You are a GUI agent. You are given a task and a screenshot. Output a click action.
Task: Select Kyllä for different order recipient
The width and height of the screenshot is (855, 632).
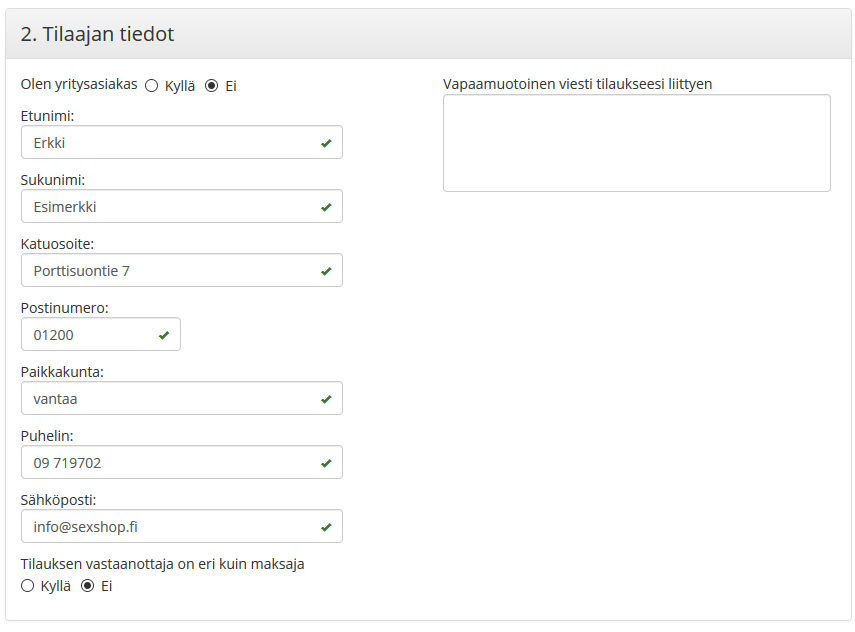pyautogui.click(x=28, y=586)
